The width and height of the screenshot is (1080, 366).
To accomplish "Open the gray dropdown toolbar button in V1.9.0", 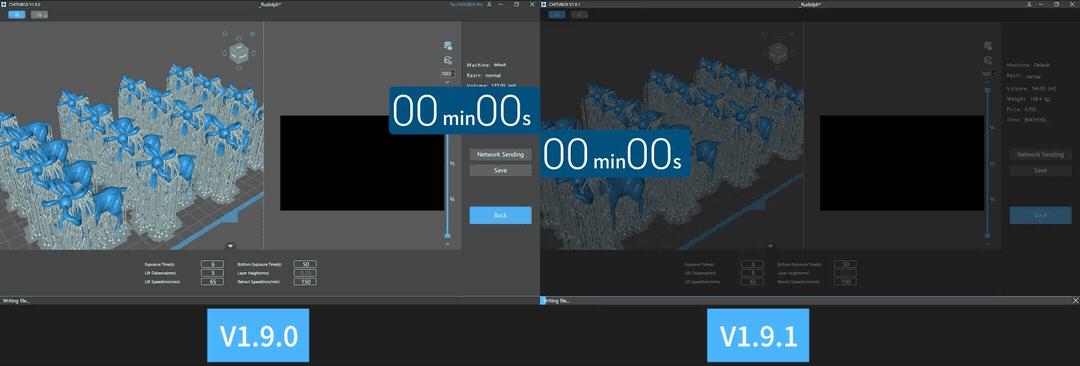I will point(39,14).
